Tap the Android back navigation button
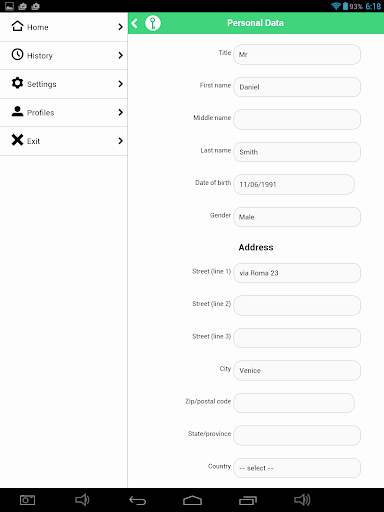384x512 pixels. [x=138, y=500]
